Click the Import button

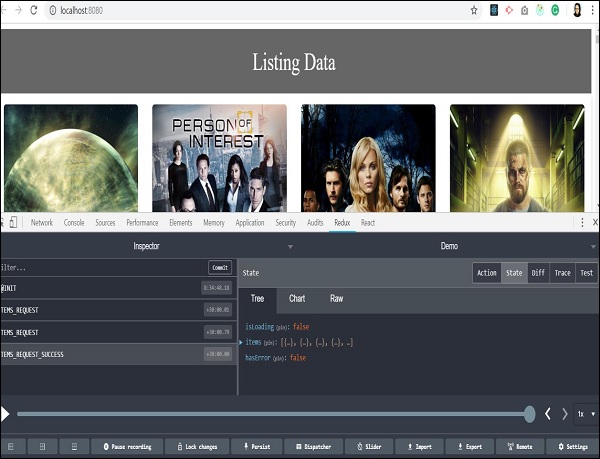(x=419, y=446)
